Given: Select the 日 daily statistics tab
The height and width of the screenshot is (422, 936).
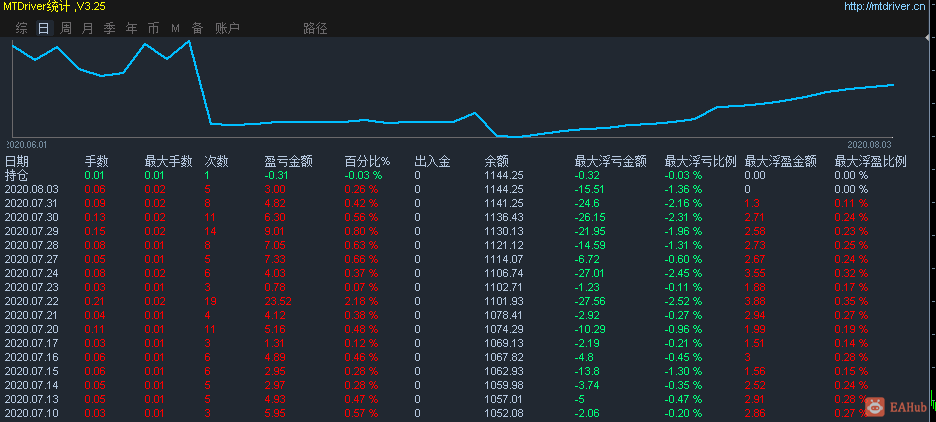Looking at the screenshot, I should click(x=44, y=28).
